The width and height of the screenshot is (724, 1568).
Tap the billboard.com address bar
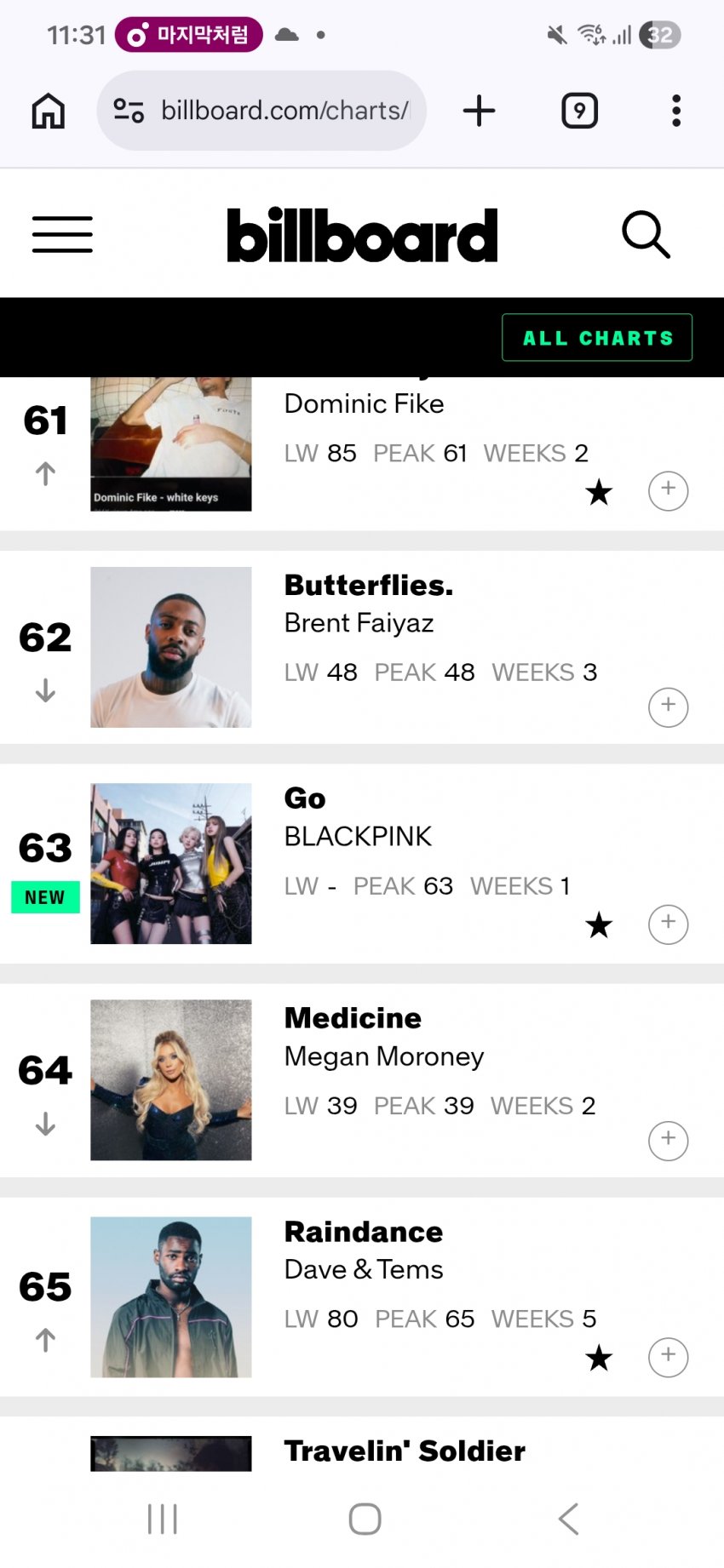284,111
